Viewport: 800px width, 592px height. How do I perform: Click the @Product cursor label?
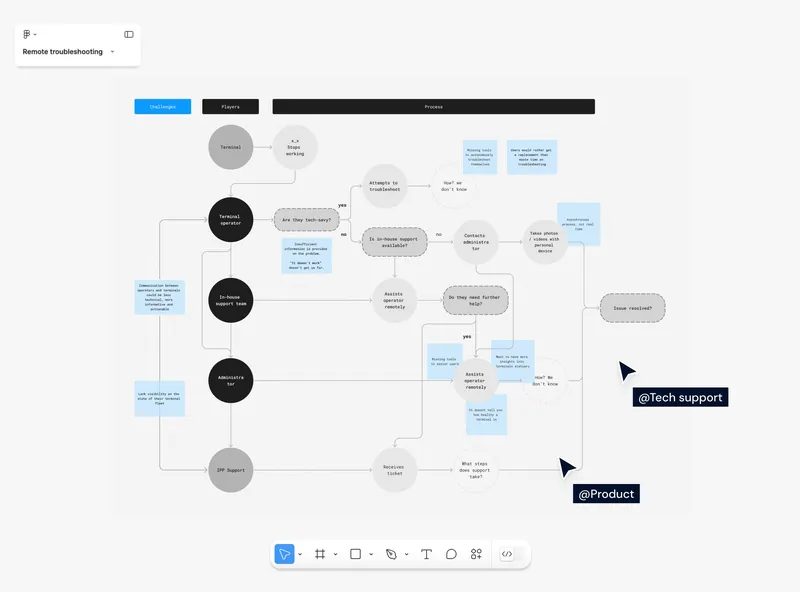coord(606,494)
